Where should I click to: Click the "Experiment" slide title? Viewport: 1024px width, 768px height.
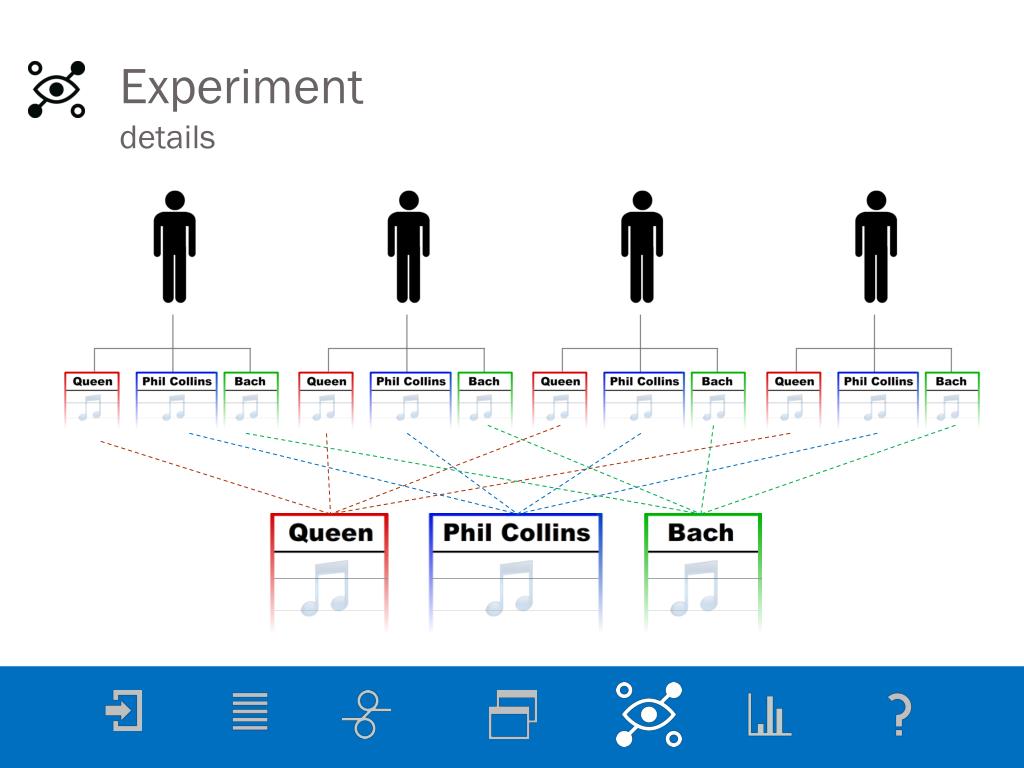242,88
